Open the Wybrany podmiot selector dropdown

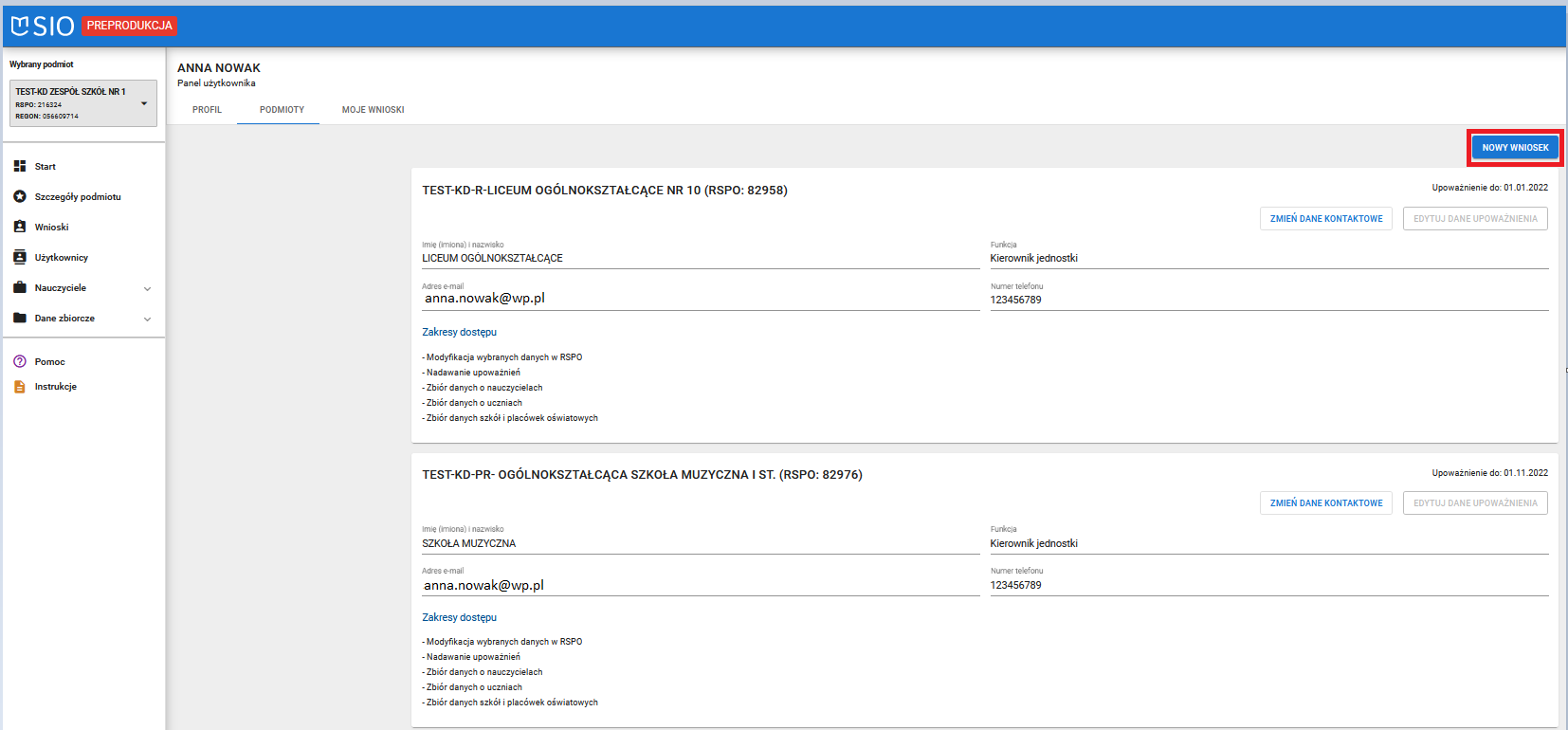82,103
